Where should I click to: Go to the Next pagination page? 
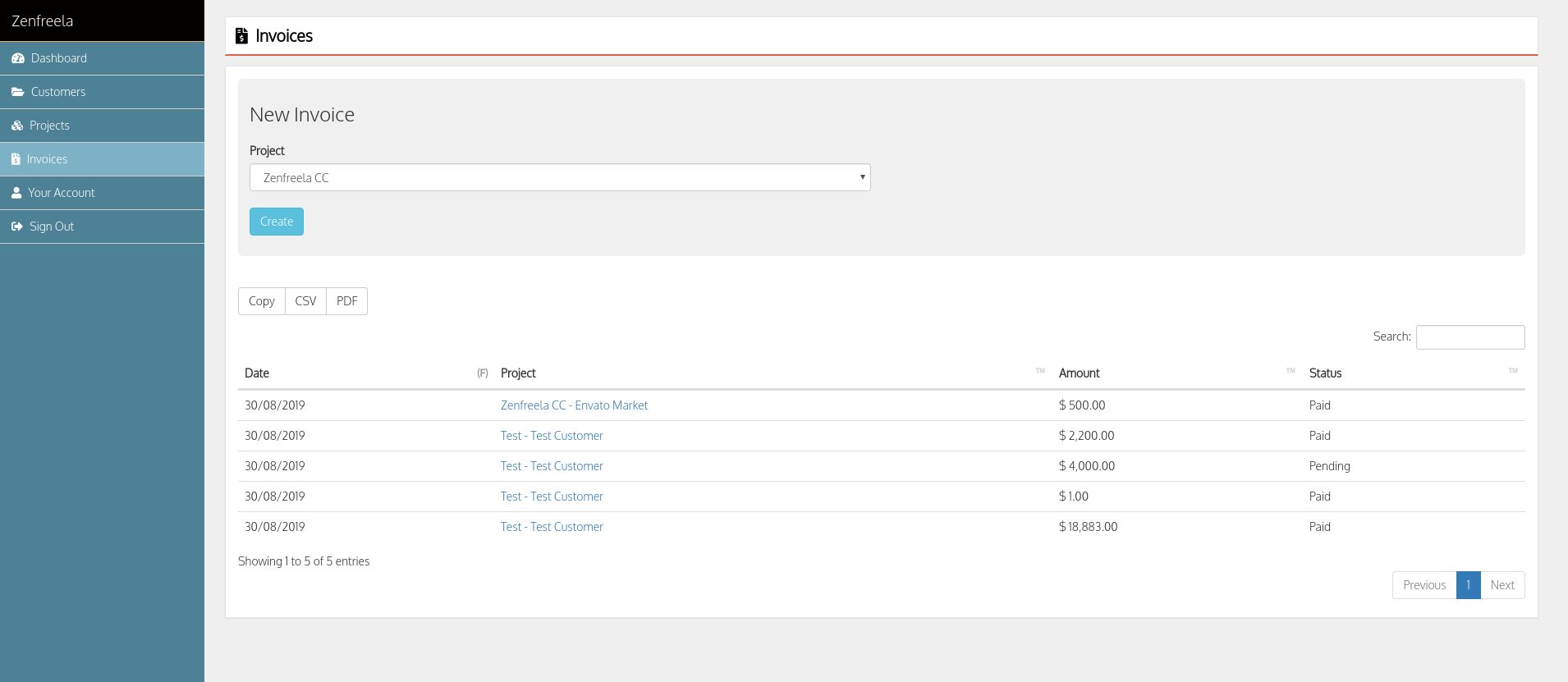(1502, 585)
